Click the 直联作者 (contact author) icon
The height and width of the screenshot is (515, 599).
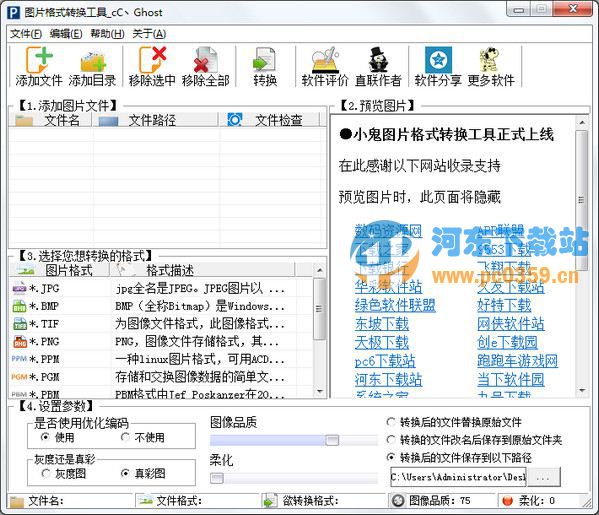378,60
